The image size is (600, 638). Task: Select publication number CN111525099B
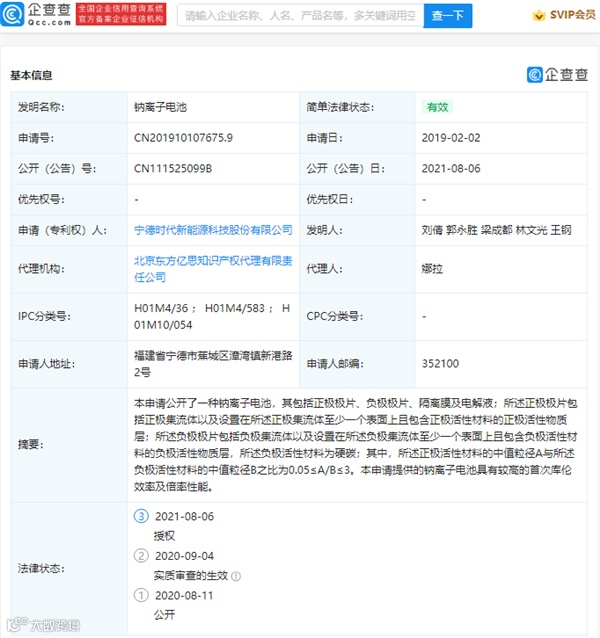[173, 168]
